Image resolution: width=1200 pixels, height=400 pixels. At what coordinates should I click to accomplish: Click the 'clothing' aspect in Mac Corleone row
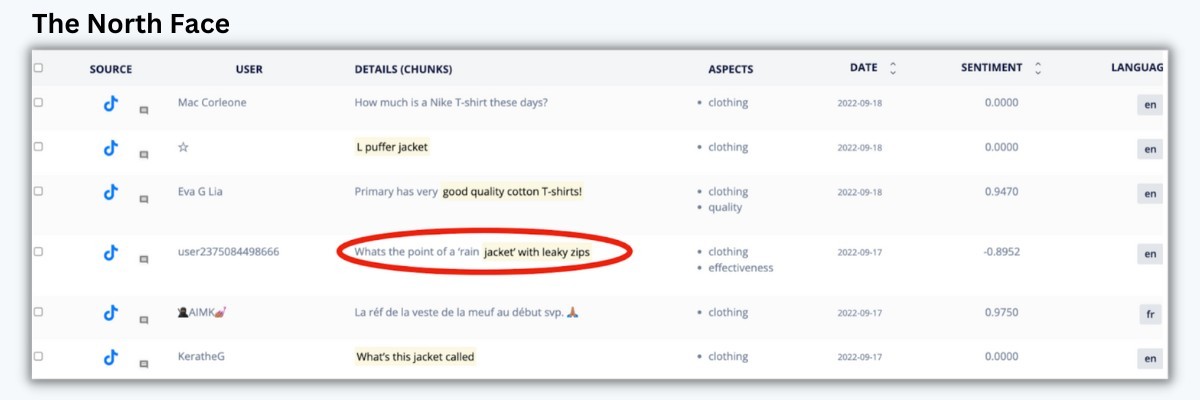(x=728, y=102)
